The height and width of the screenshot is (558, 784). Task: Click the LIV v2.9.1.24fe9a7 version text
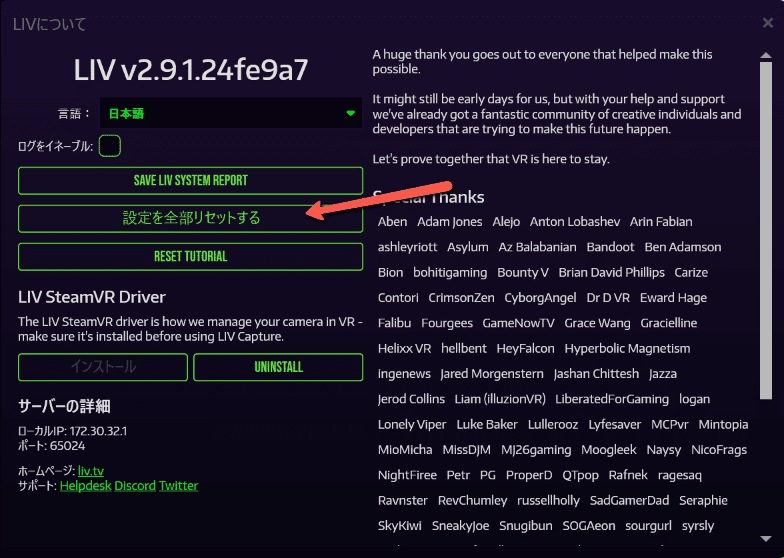(x=190, y=70)
